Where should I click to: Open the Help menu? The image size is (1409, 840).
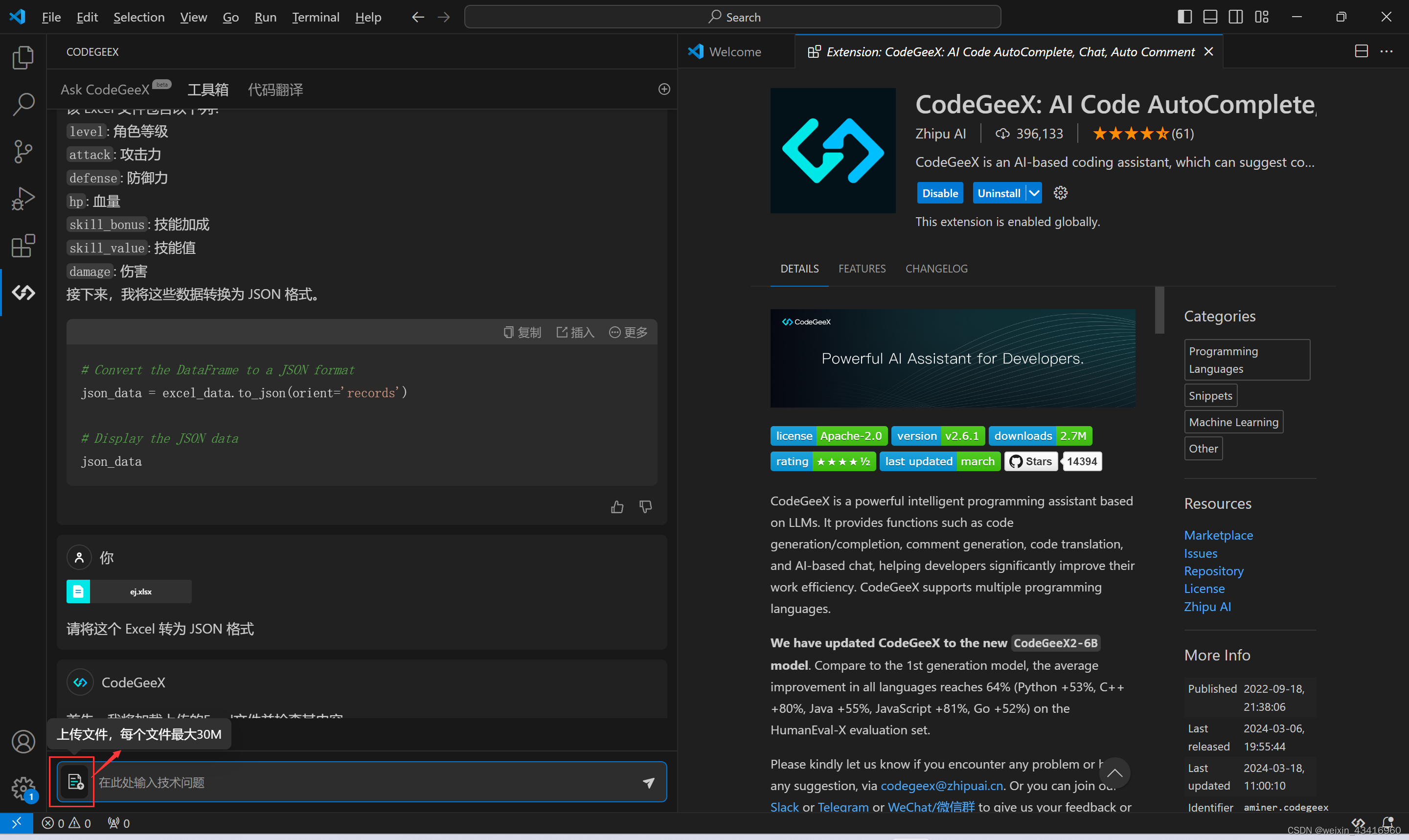click(x=368, y=17)
